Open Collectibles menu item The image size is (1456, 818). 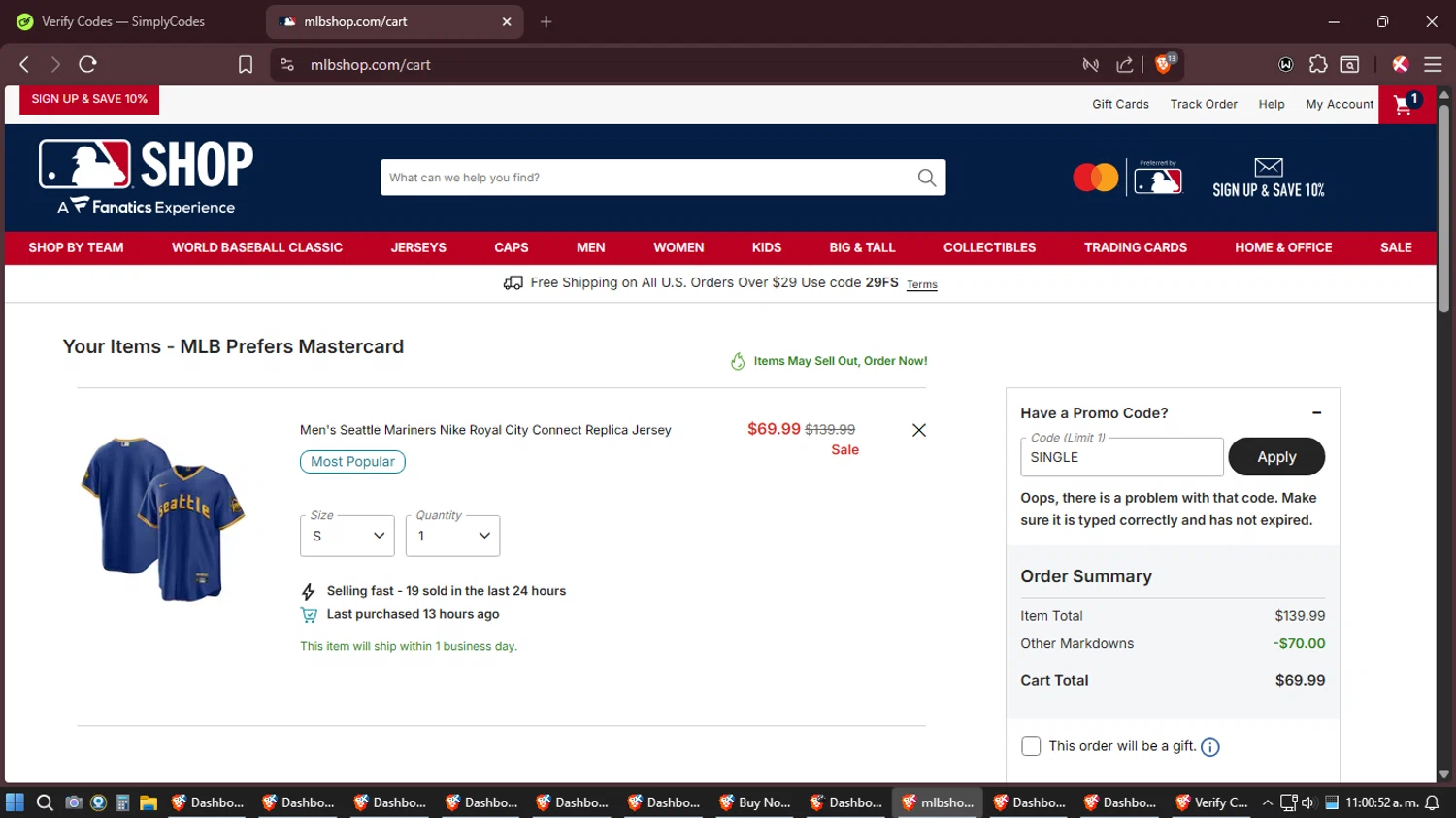click(x=989, y=247)
